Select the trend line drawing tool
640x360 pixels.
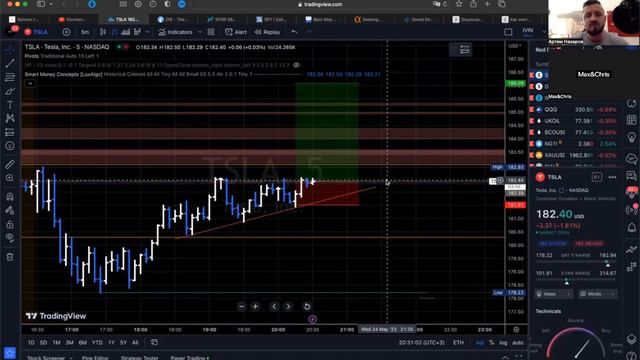pyautogui.click(x=10, y=63)
